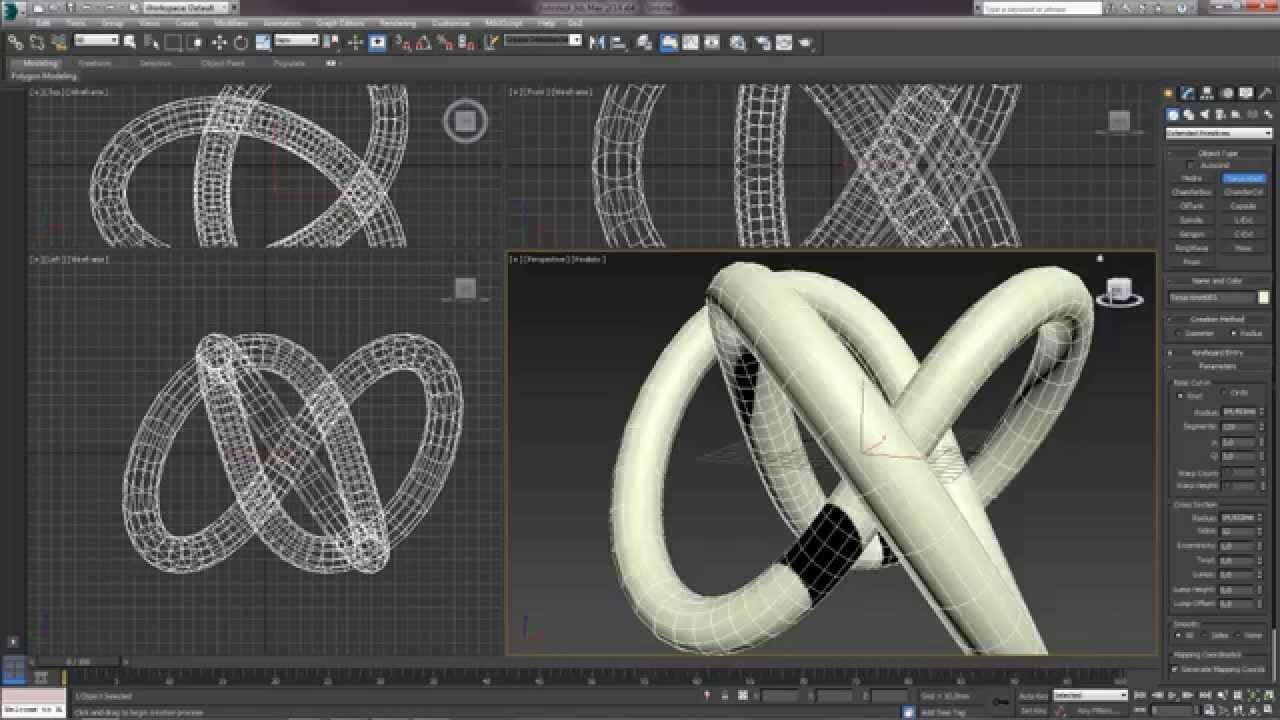
Task: Select the Select and Link tool
Action: coord(15,42)
